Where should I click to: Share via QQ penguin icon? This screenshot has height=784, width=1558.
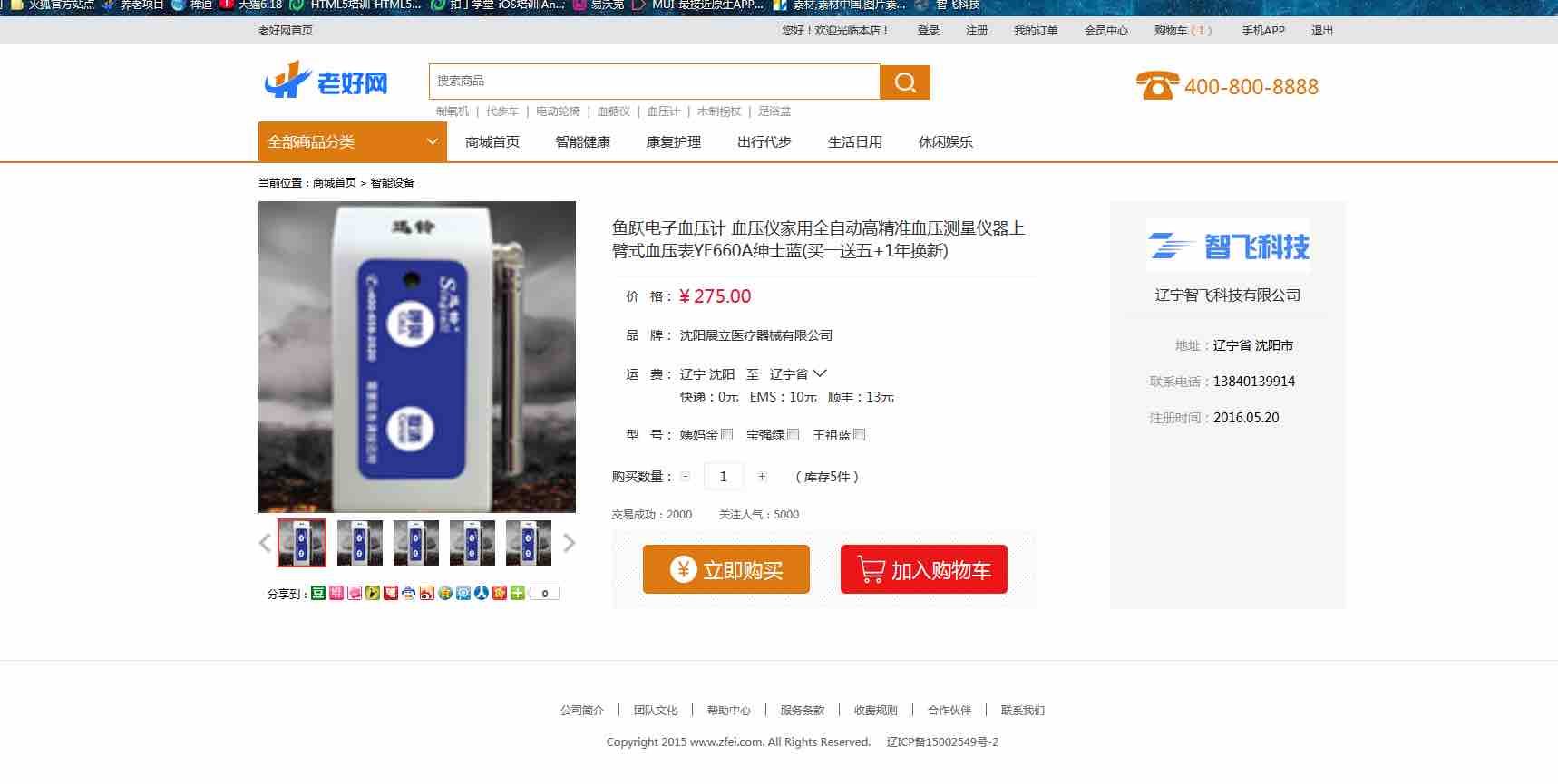pyautogui.click(x=409, y=593)
